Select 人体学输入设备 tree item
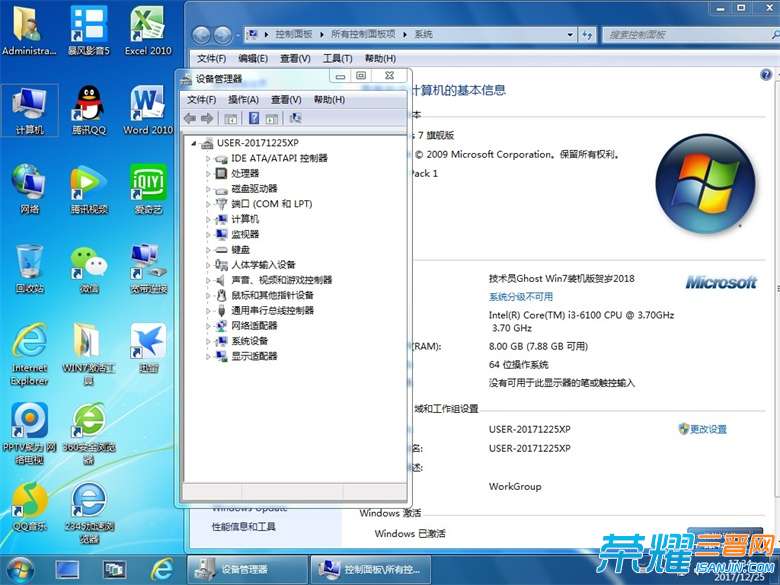This screenshot has height=585, width=780. pos(263,265)
